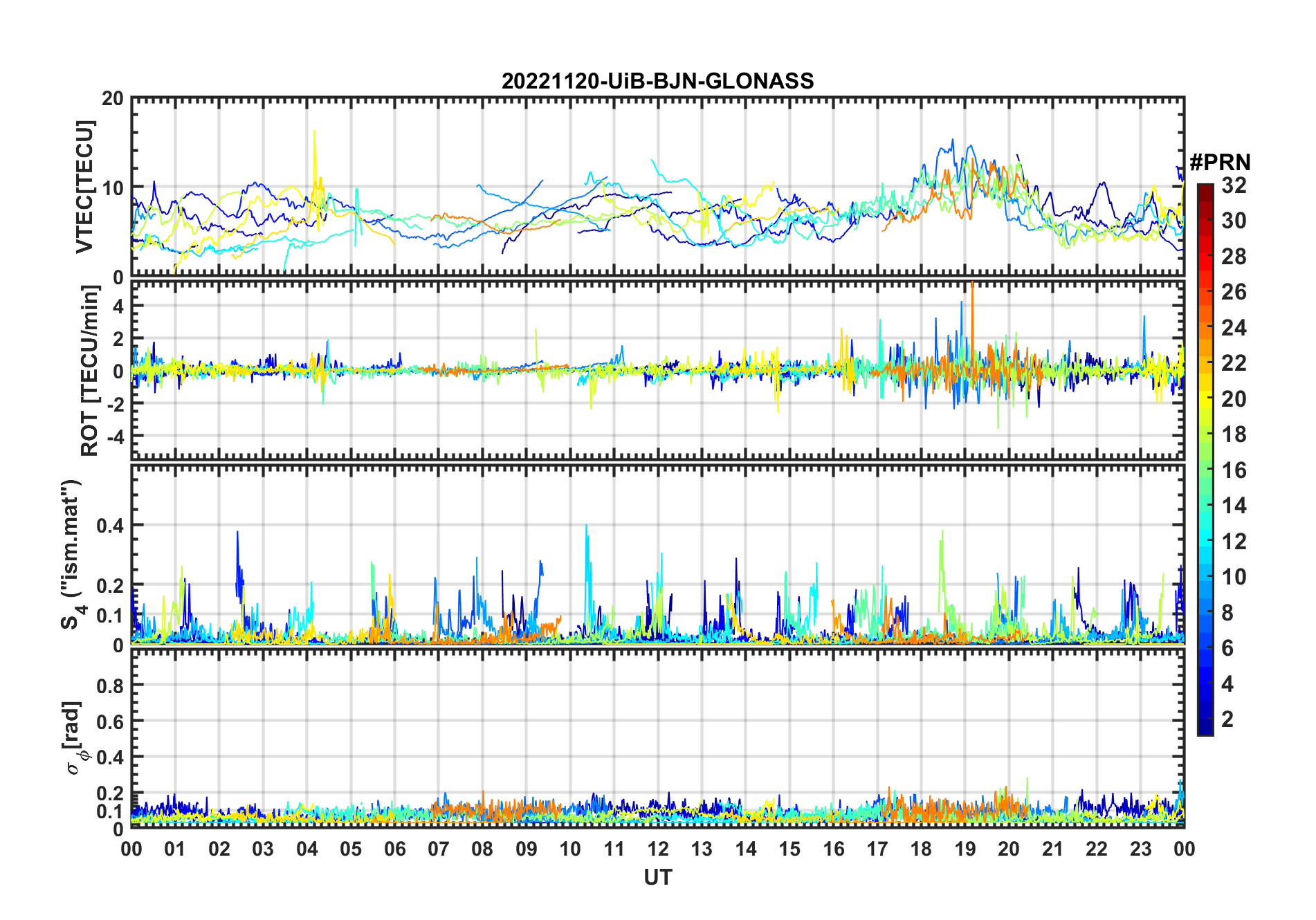
Task: Click sigma phi axis tick label 0.6
Action: pyautogui.click(x=110, y=722)
